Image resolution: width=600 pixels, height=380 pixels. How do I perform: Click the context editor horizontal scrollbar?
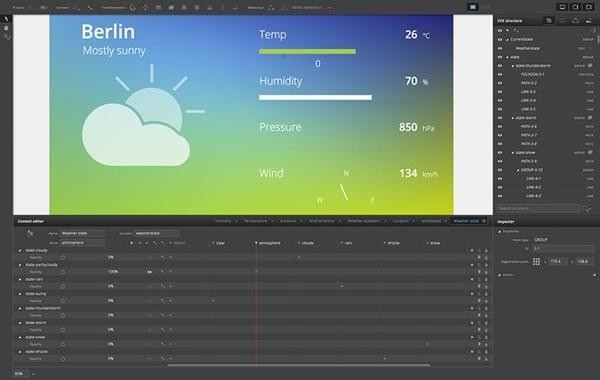pyautogui.click(x=298, y=365)
